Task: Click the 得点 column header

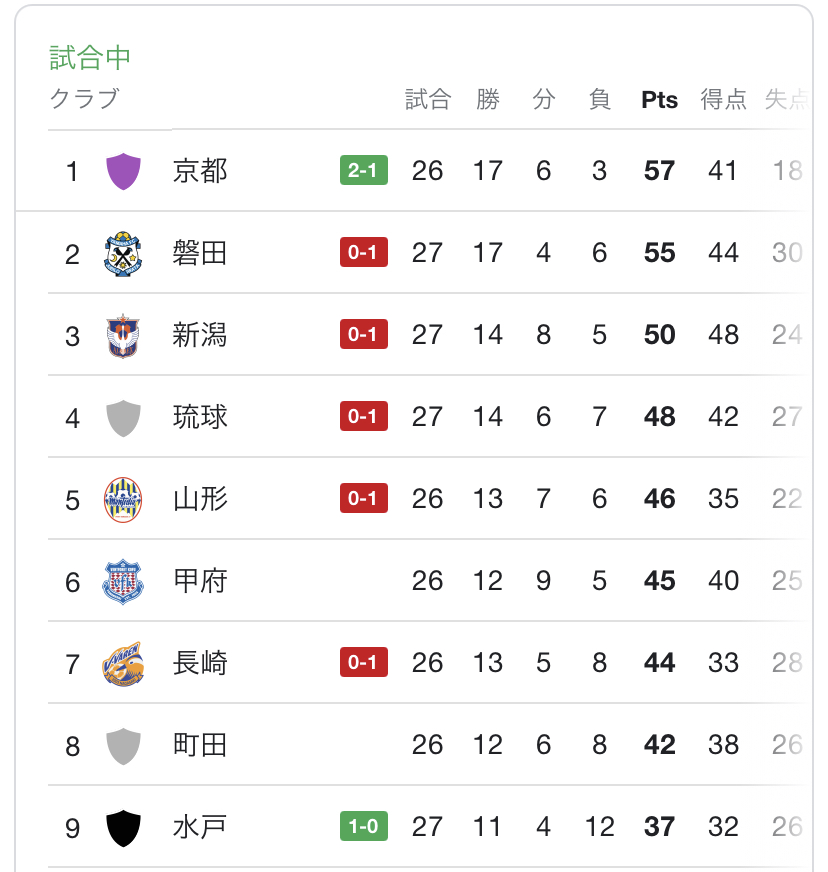Action: click(x=723, y=100)
